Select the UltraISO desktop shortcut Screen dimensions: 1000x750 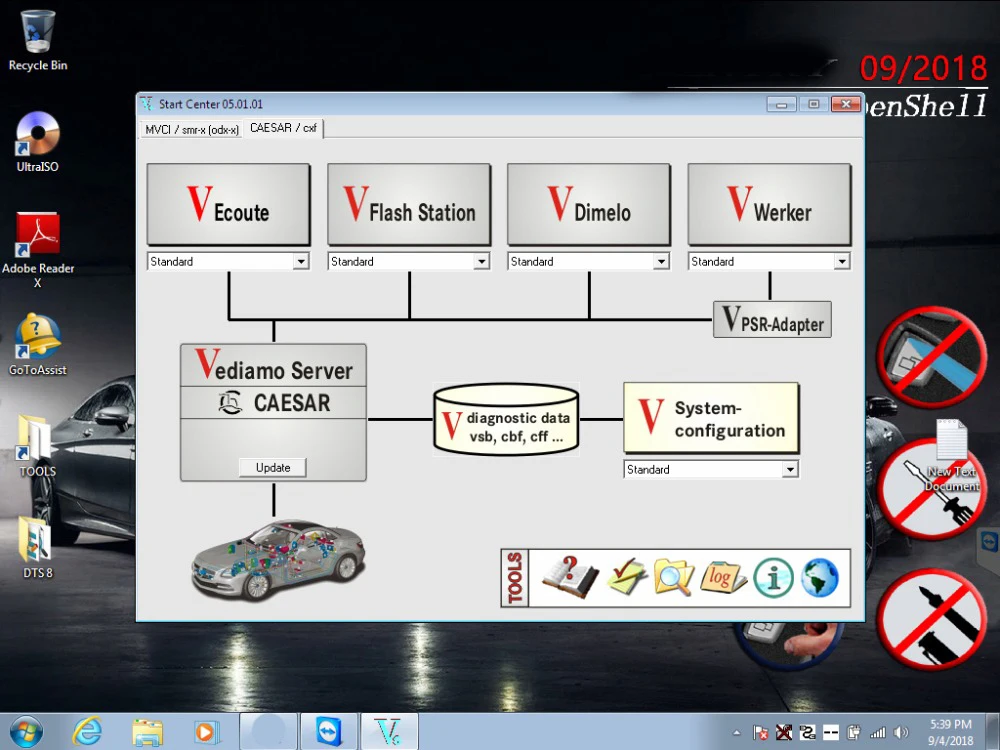pos(38,142)
